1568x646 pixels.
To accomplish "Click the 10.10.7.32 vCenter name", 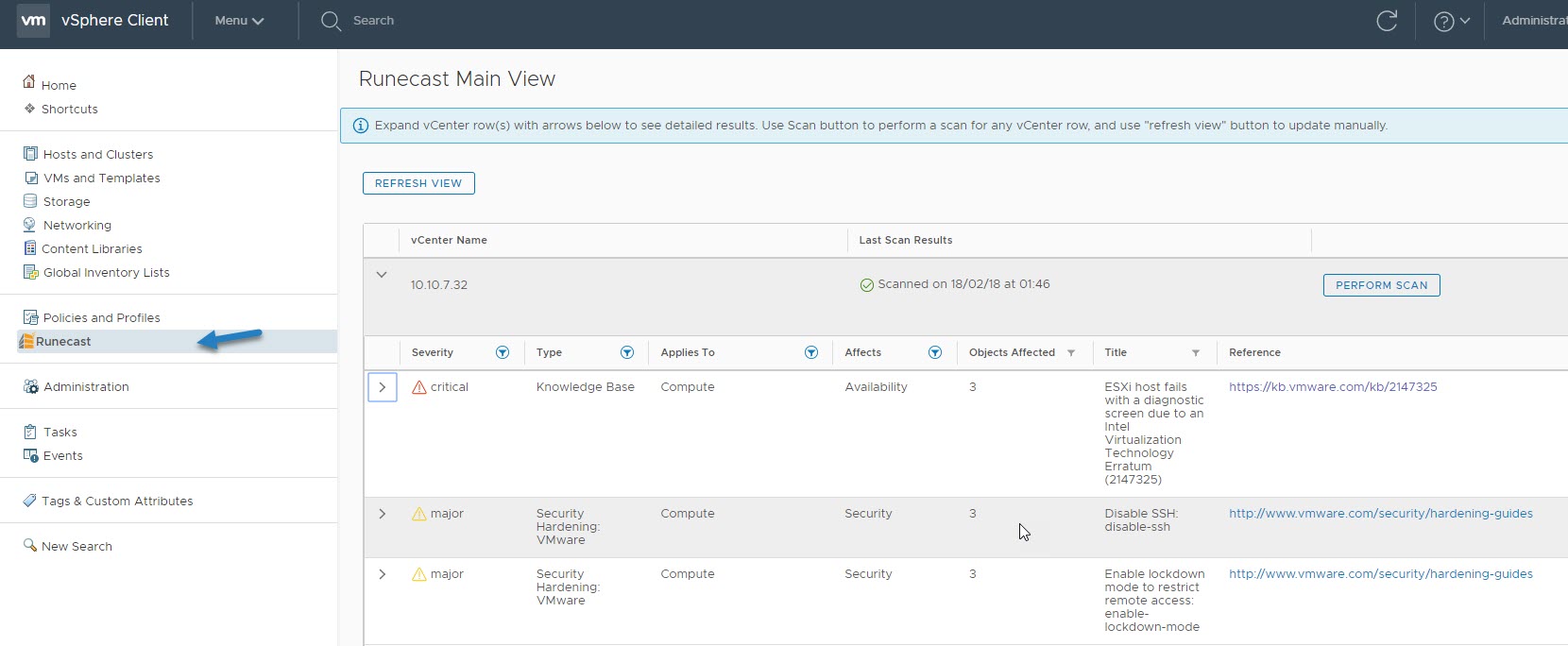I will [439, 285].
